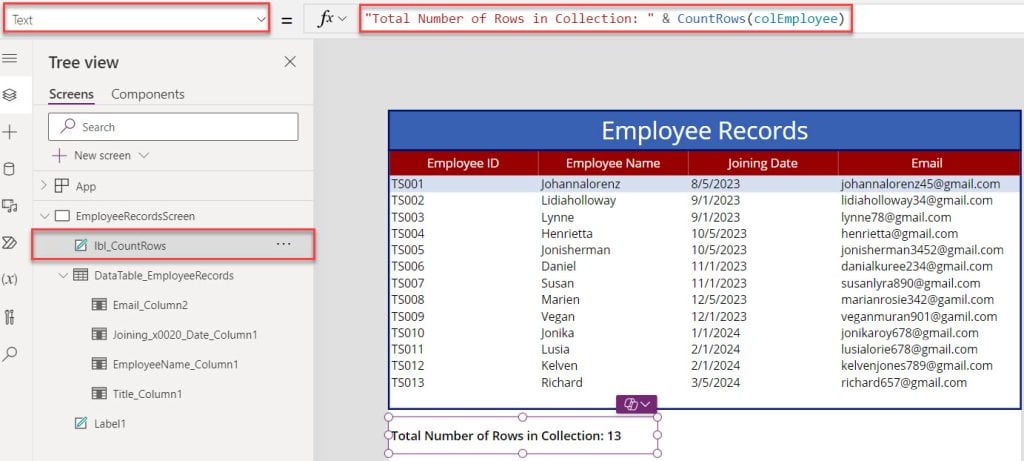
Task: Open the New screen dropdown chevron
Action: (x=144, y=155)
